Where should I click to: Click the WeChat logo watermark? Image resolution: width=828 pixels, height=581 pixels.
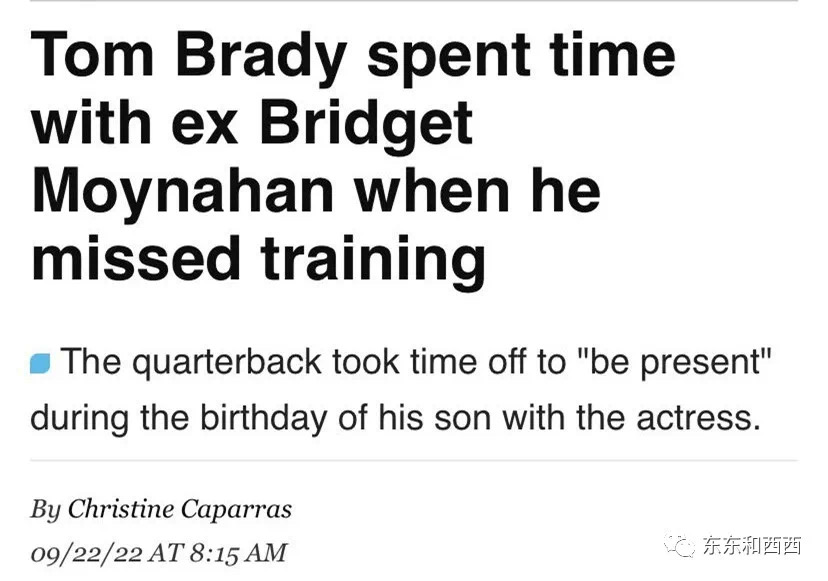point(680,545)
